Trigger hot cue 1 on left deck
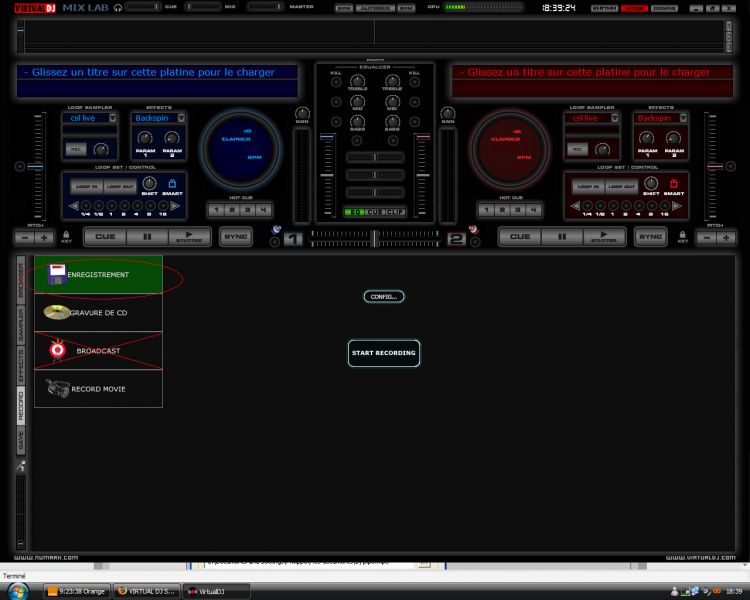 [217, 210]
